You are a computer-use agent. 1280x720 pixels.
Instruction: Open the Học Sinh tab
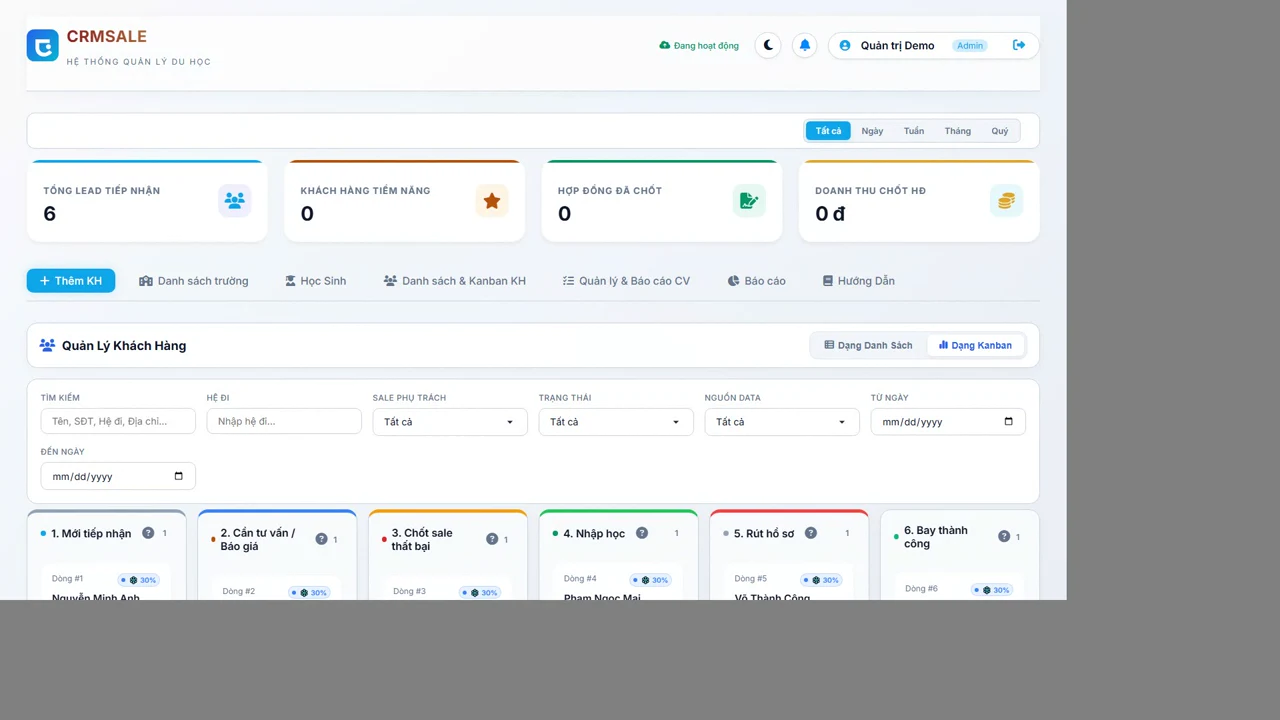(316, 281)
